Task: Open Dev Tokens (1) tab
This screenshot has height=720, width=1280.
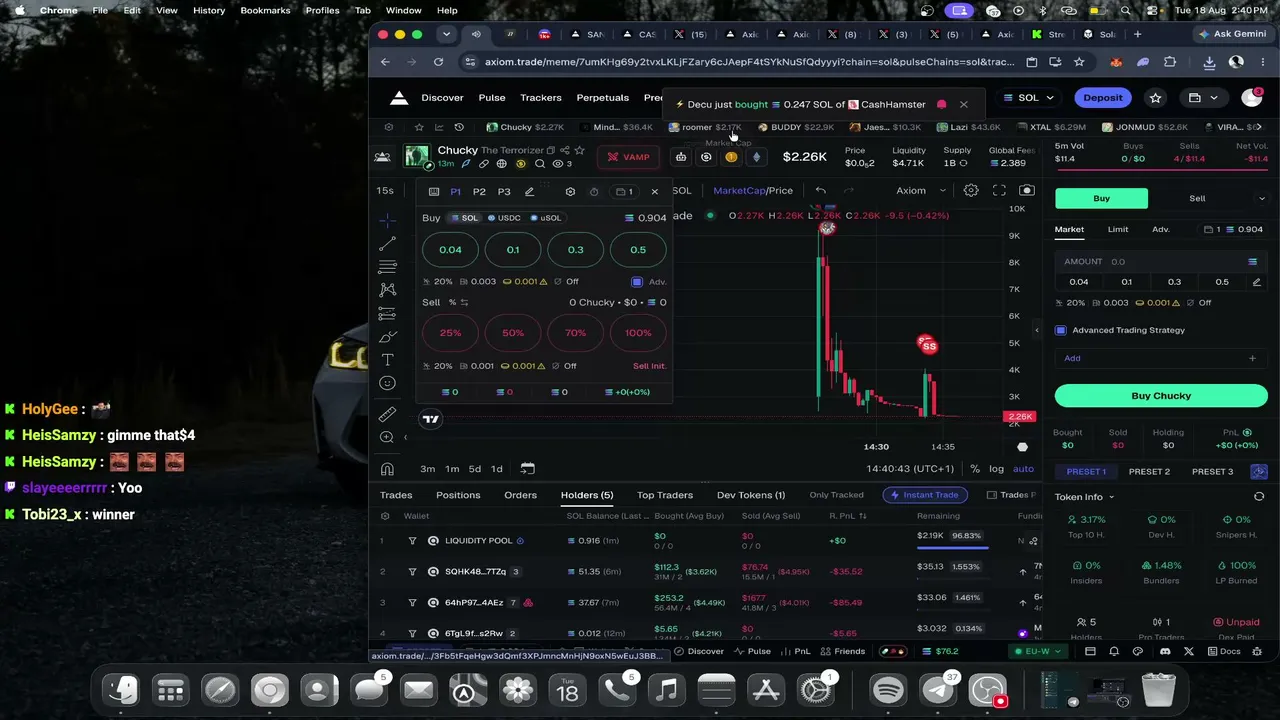Action: tap(751, 495)
